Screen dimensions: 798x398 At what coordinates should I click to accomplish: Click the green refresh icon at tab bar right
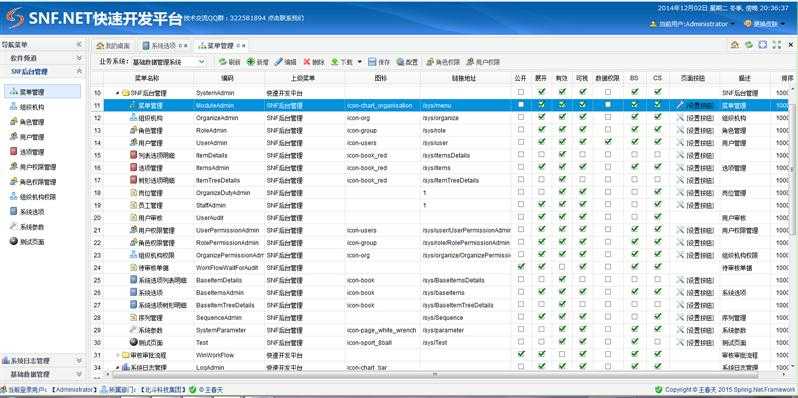pyautogui.click(x=749, y=45)
